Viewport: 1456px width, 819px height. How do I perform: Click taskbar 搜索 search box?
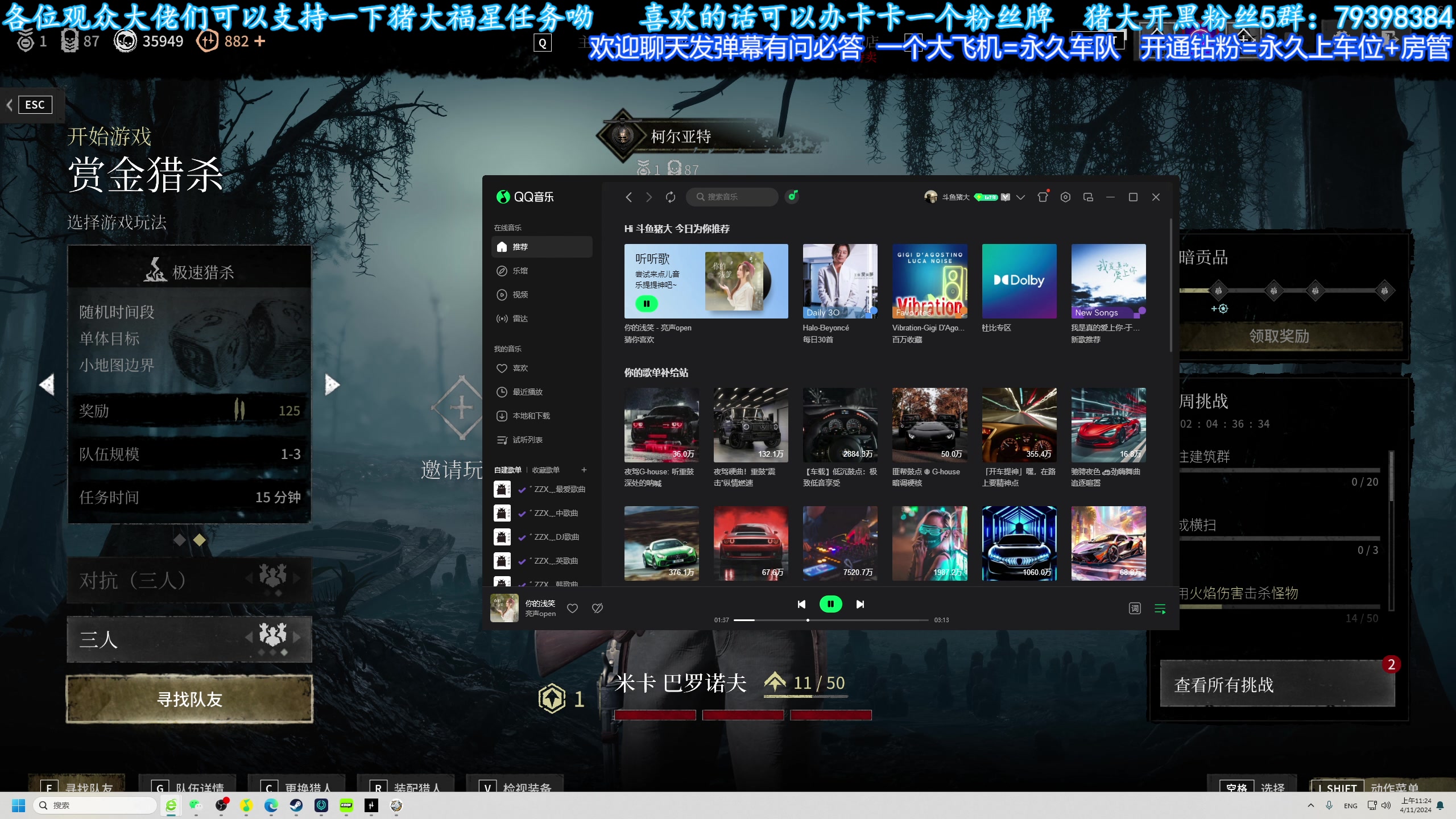pyautogui.click(x=95, y=805)
